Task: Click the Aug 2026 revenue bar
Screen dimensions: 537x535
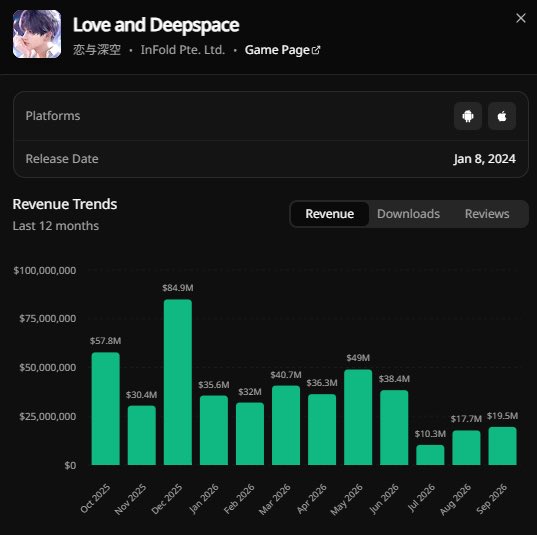Action: coord(466,448)
